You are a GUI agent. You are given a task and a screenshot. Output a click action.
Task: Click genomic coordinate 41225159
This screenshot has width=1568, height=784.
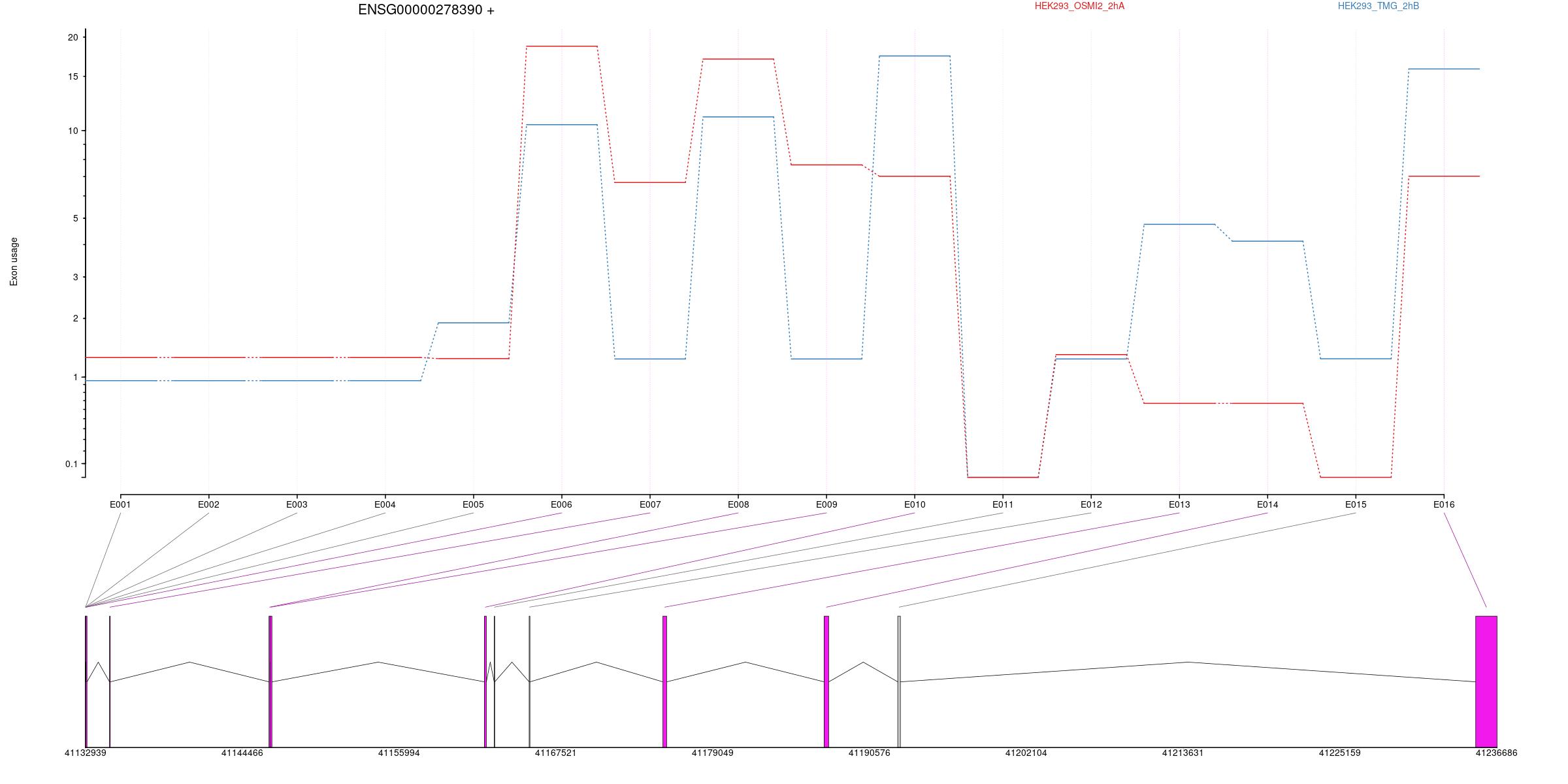1340,753
